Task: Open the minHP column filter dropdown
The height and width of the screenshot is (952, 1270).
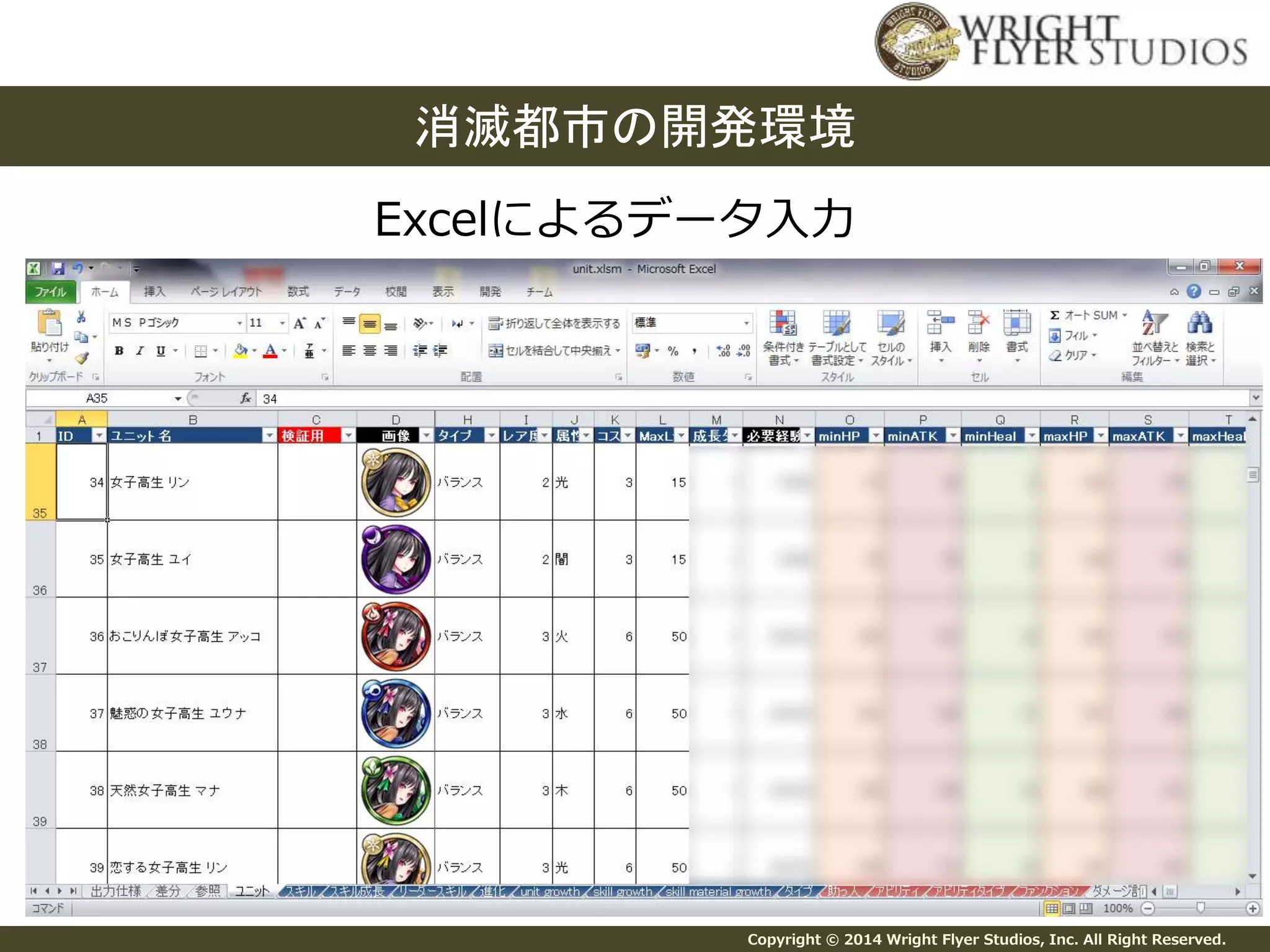Action: pos(876,436)
